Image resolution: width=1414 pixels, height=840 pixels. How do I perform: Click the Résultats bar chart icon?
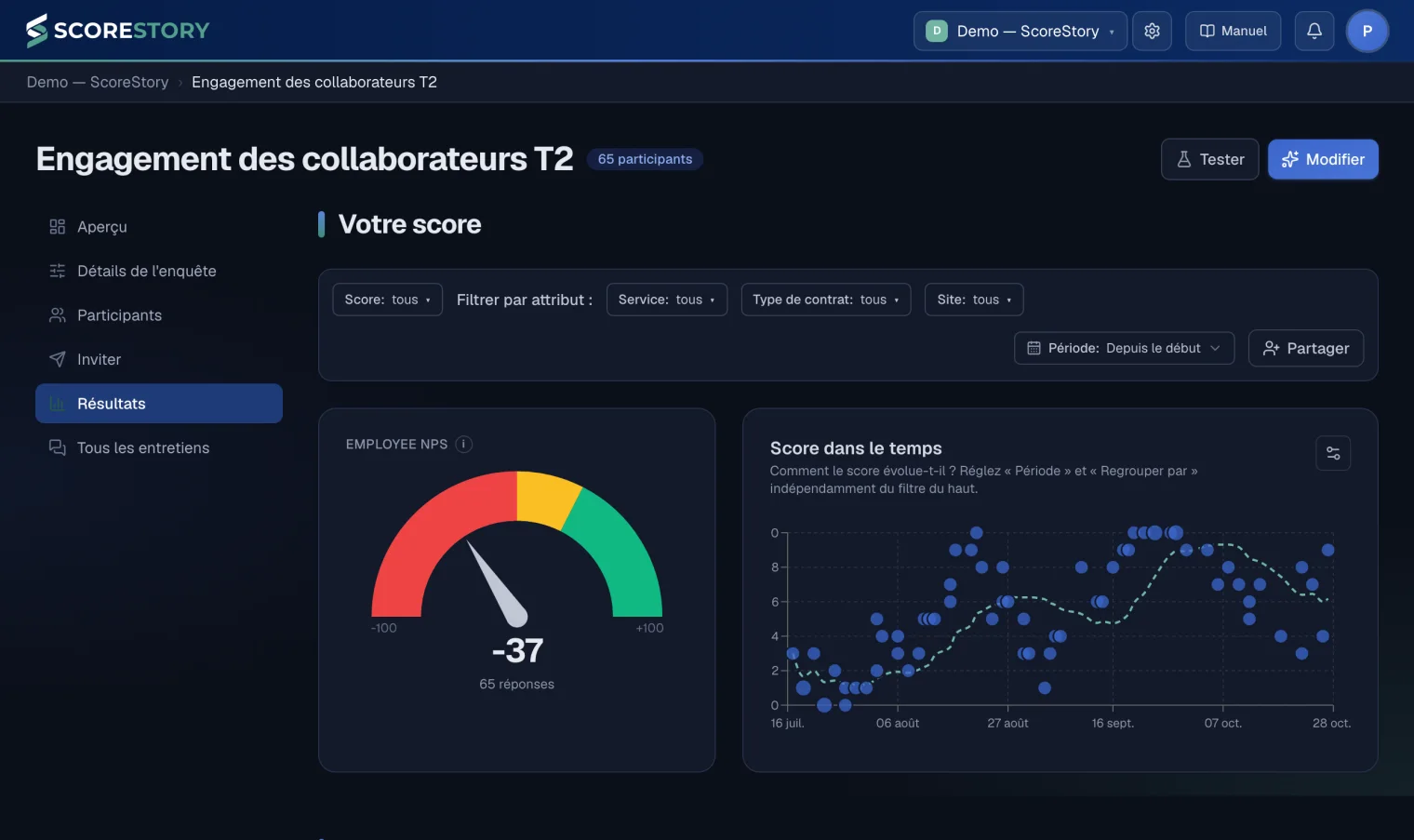click(58, 404)
